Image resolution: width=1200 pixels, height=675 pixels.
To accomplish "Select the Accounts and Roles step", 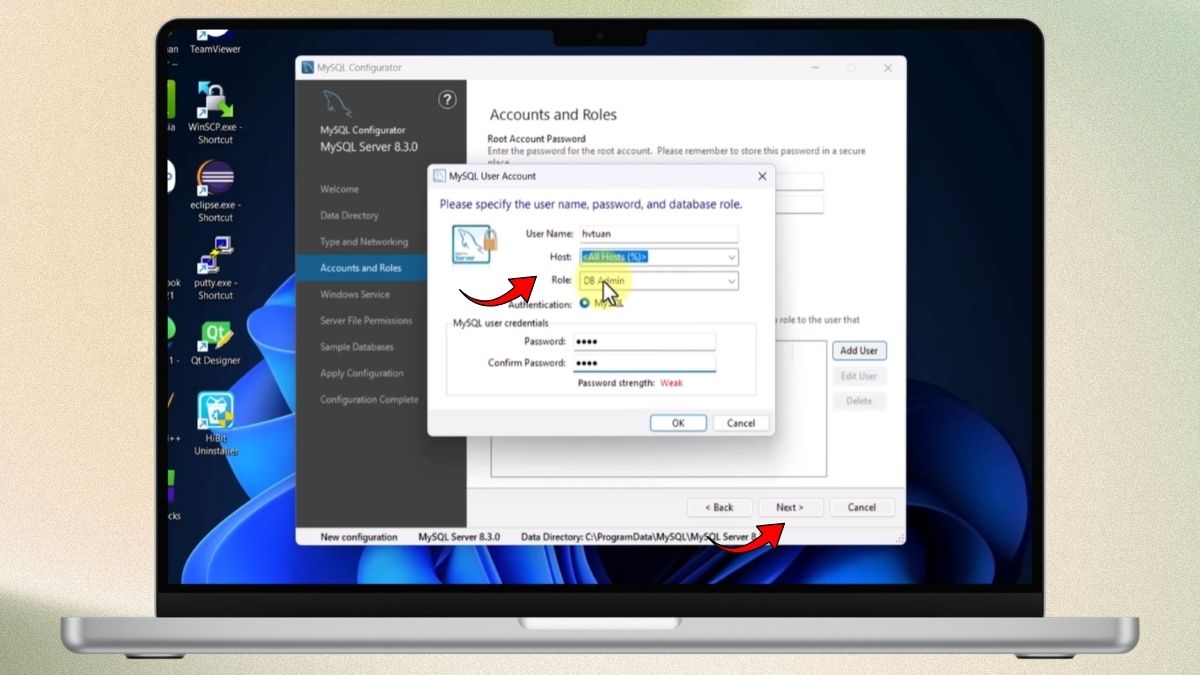I will [x=361, y=268].
